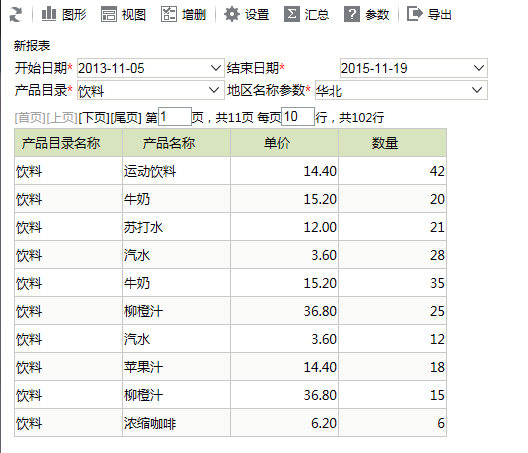Click the refresh arrows icon
528x453 pixels.
pos(15,15)
